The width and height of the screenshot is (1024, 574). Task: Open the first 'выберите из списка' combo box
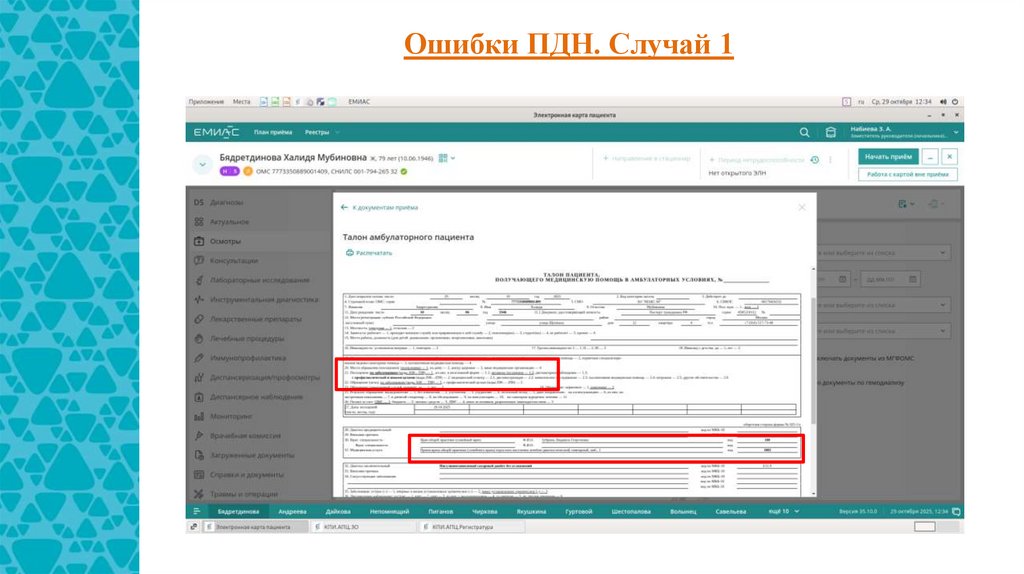pos(883,253)
